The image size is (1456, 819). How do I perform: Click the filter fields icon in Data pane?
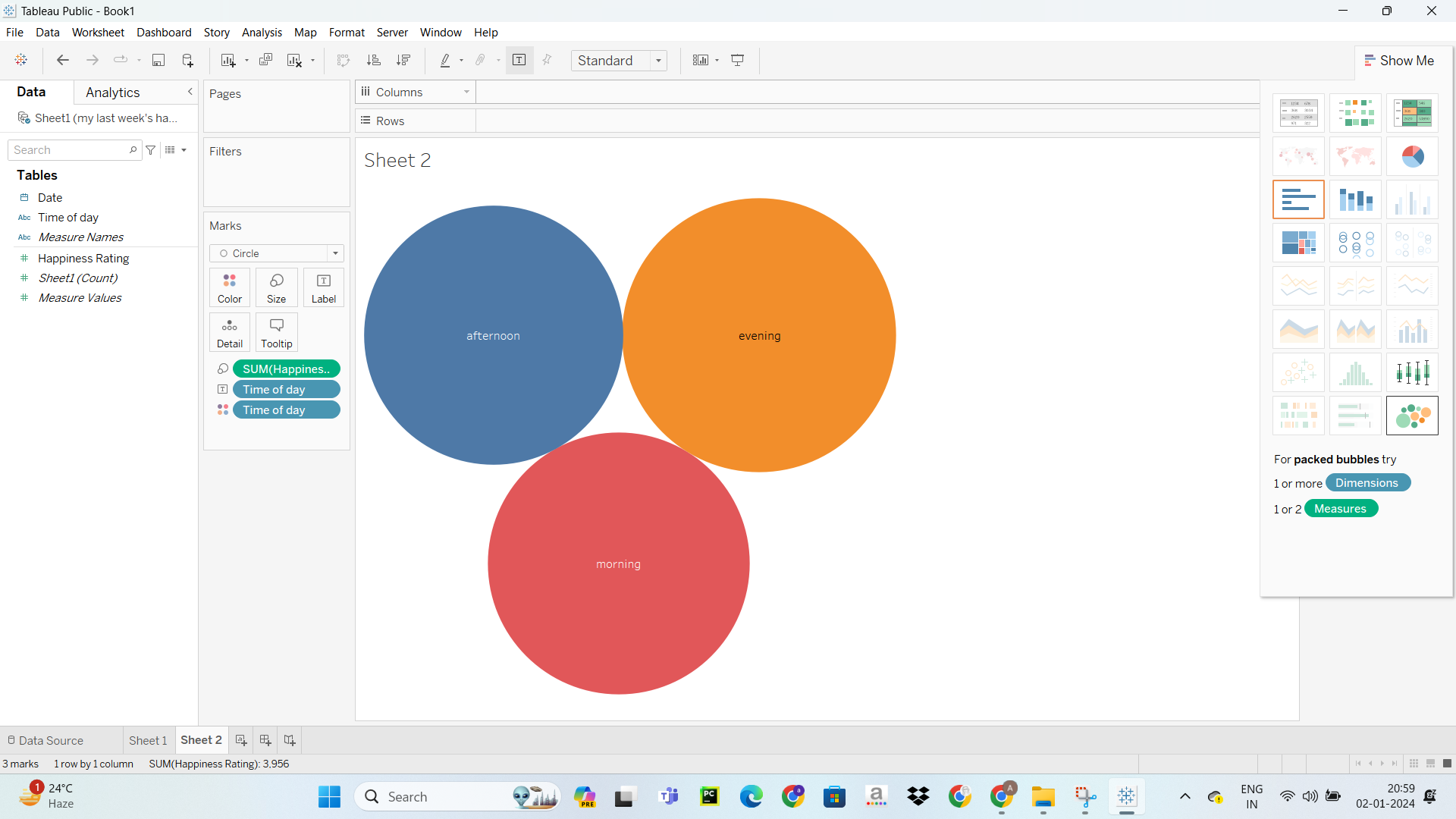tap(151, 150)
